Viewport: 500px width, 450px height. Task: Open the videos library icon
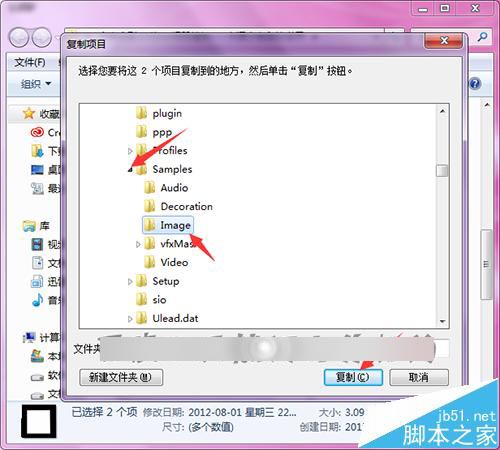pos(37,244)
